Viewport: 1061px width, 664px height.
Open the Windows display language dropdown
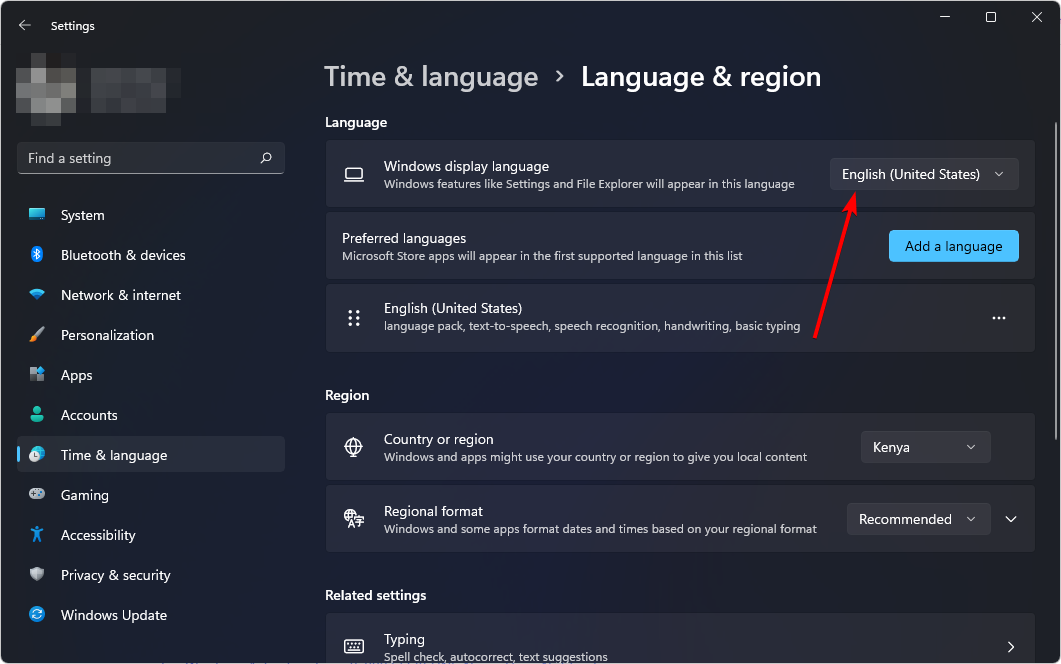[922, 173]
